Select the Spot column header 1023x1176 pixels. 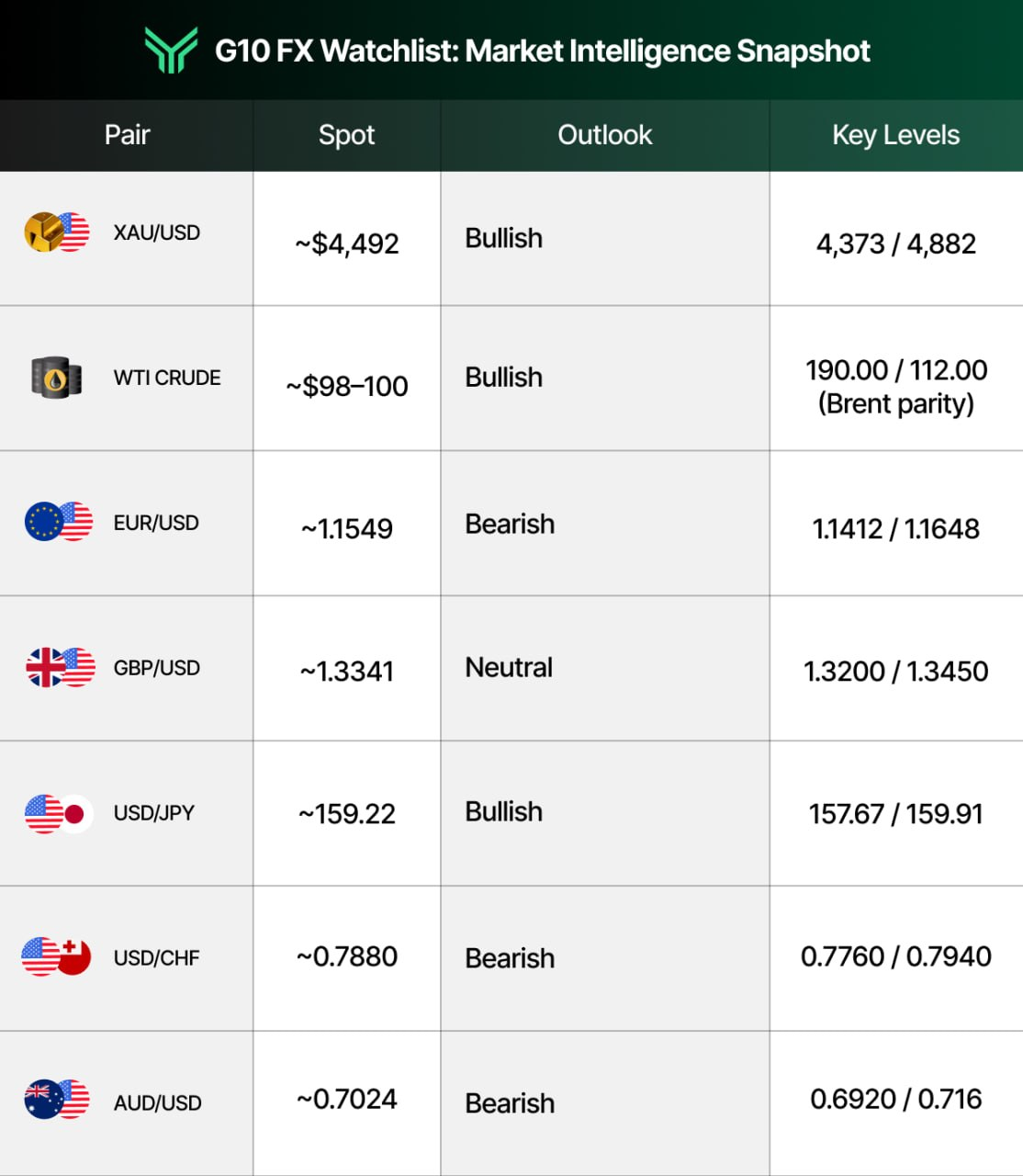[346, 135]
